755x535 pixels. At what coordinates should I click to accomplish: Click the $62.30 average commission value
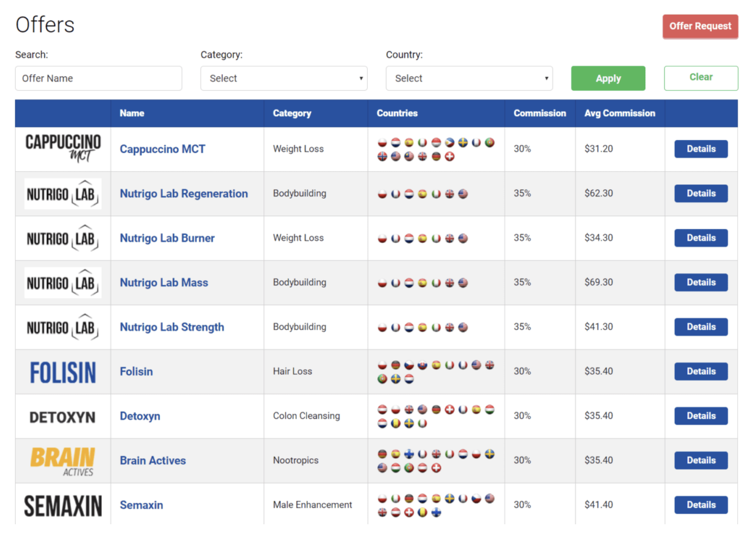point(599,193)
